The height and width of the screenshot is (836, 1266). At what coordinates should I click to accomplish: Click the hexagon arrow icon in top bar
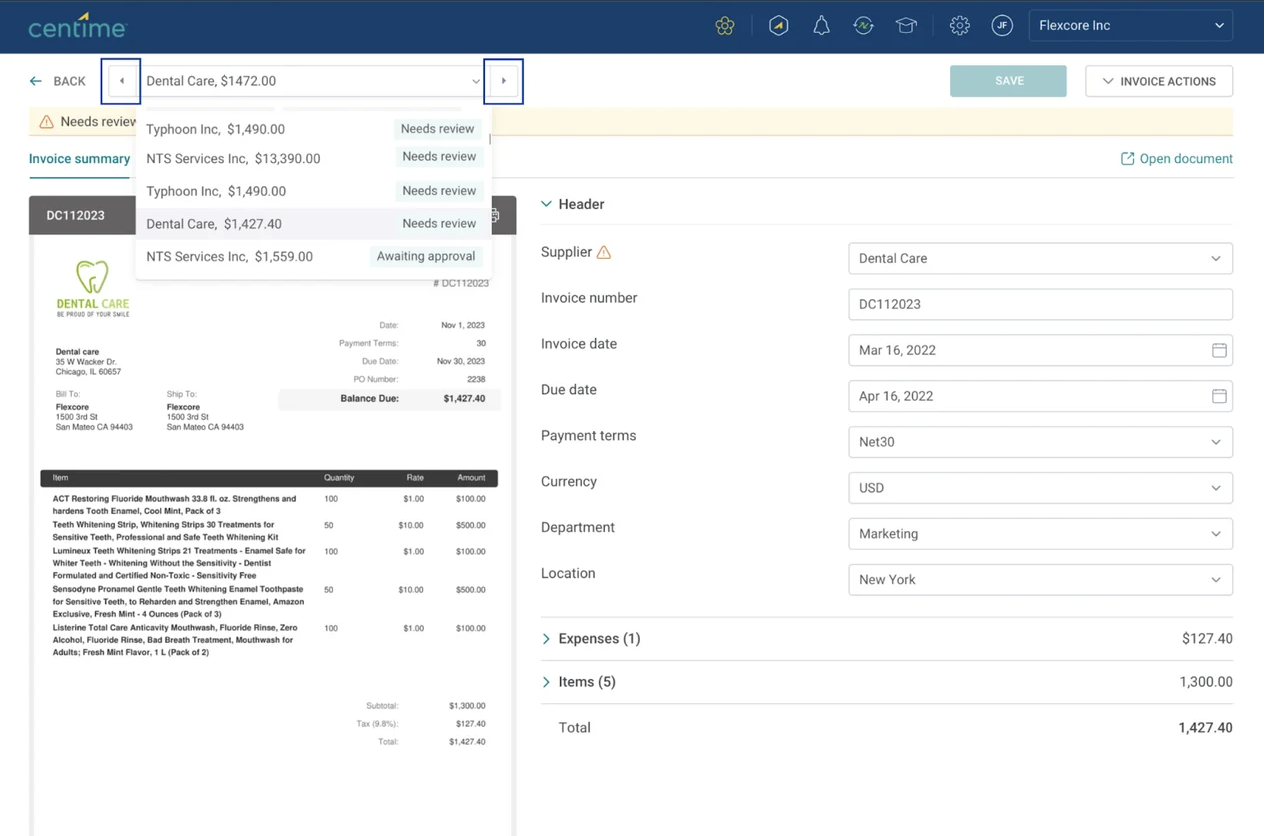click(779, 26)
